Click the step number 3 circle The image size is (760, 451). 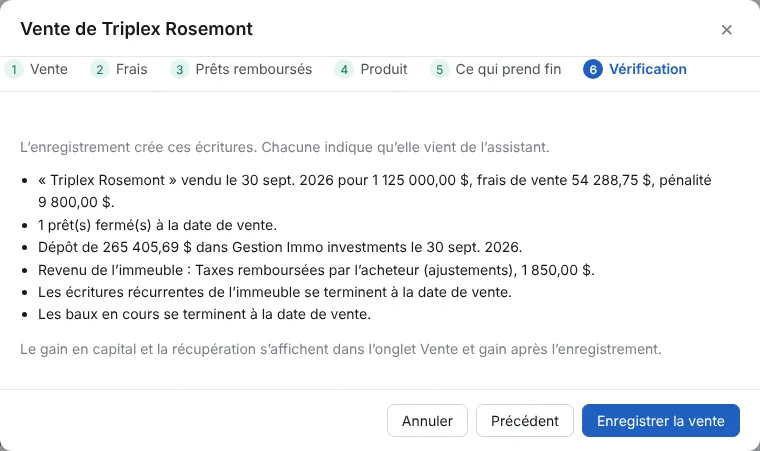[x=179, y=70]
